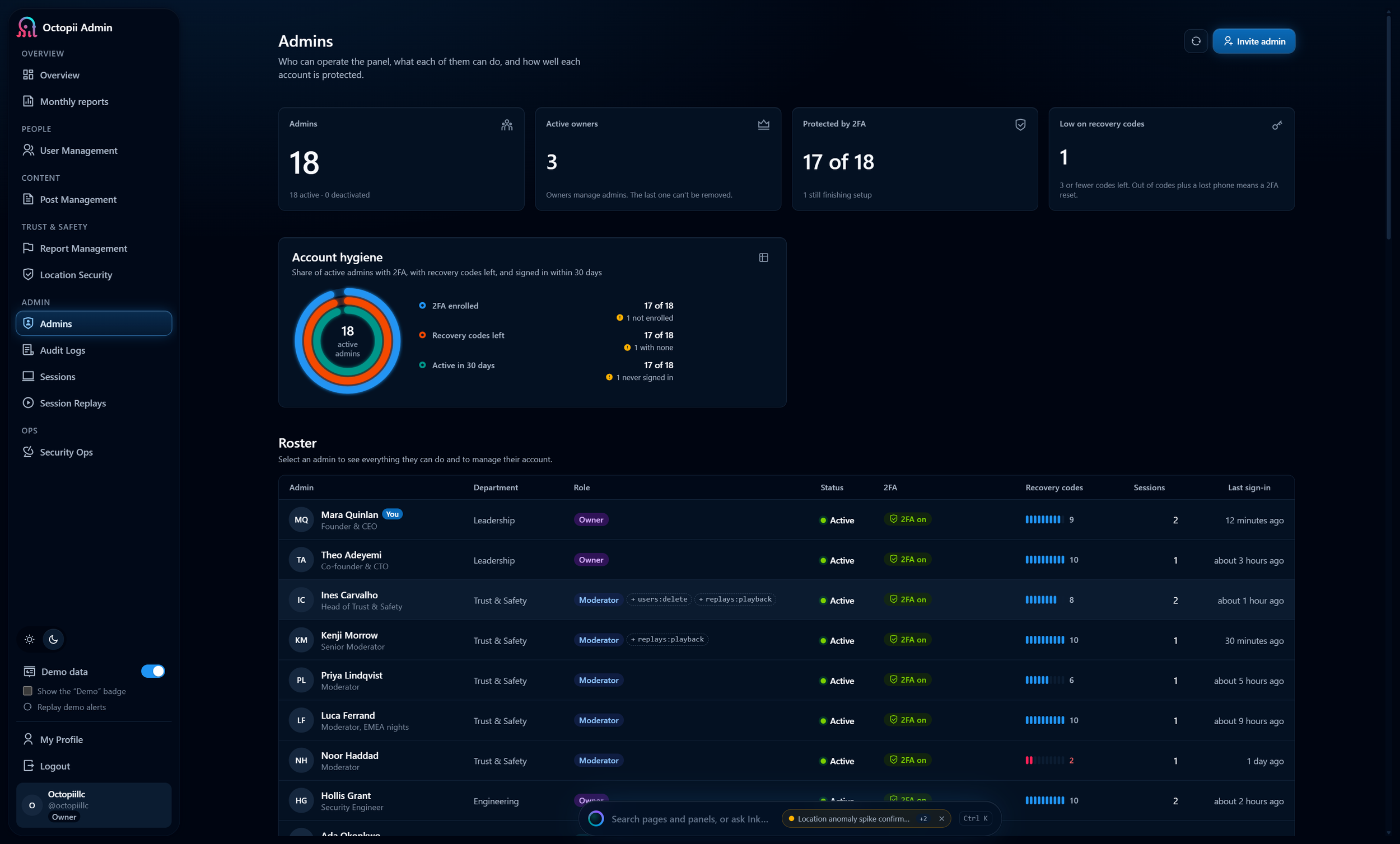The width and height of the screenshot is (1400, 844).
Task: Click Logout in sidebar
Action: (94, 766)
